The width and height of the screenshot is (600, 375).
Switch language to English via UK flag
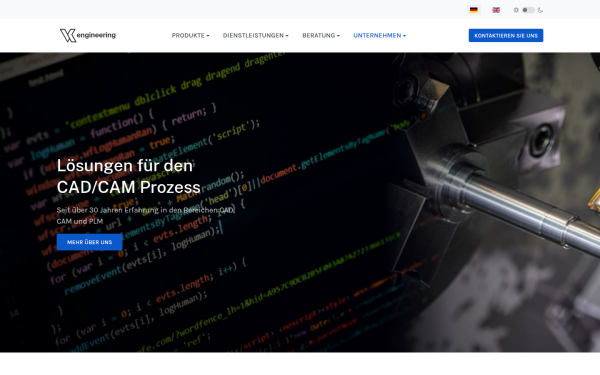[x=496, y=10]
